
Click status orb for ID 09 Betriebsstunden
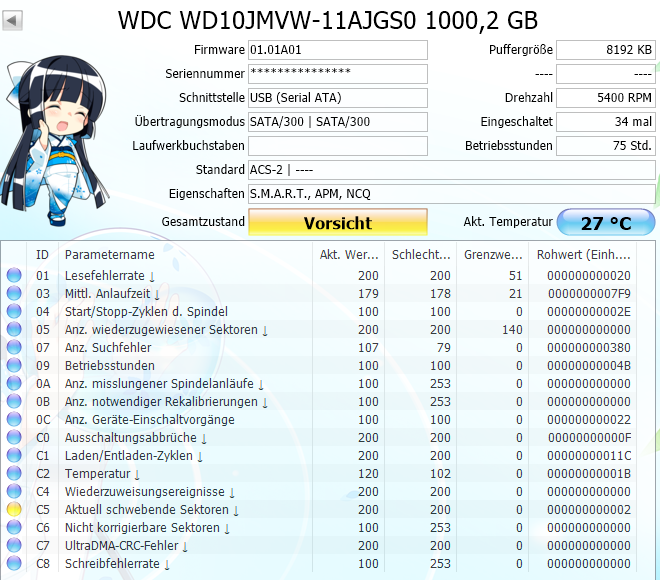coord(14,365)
